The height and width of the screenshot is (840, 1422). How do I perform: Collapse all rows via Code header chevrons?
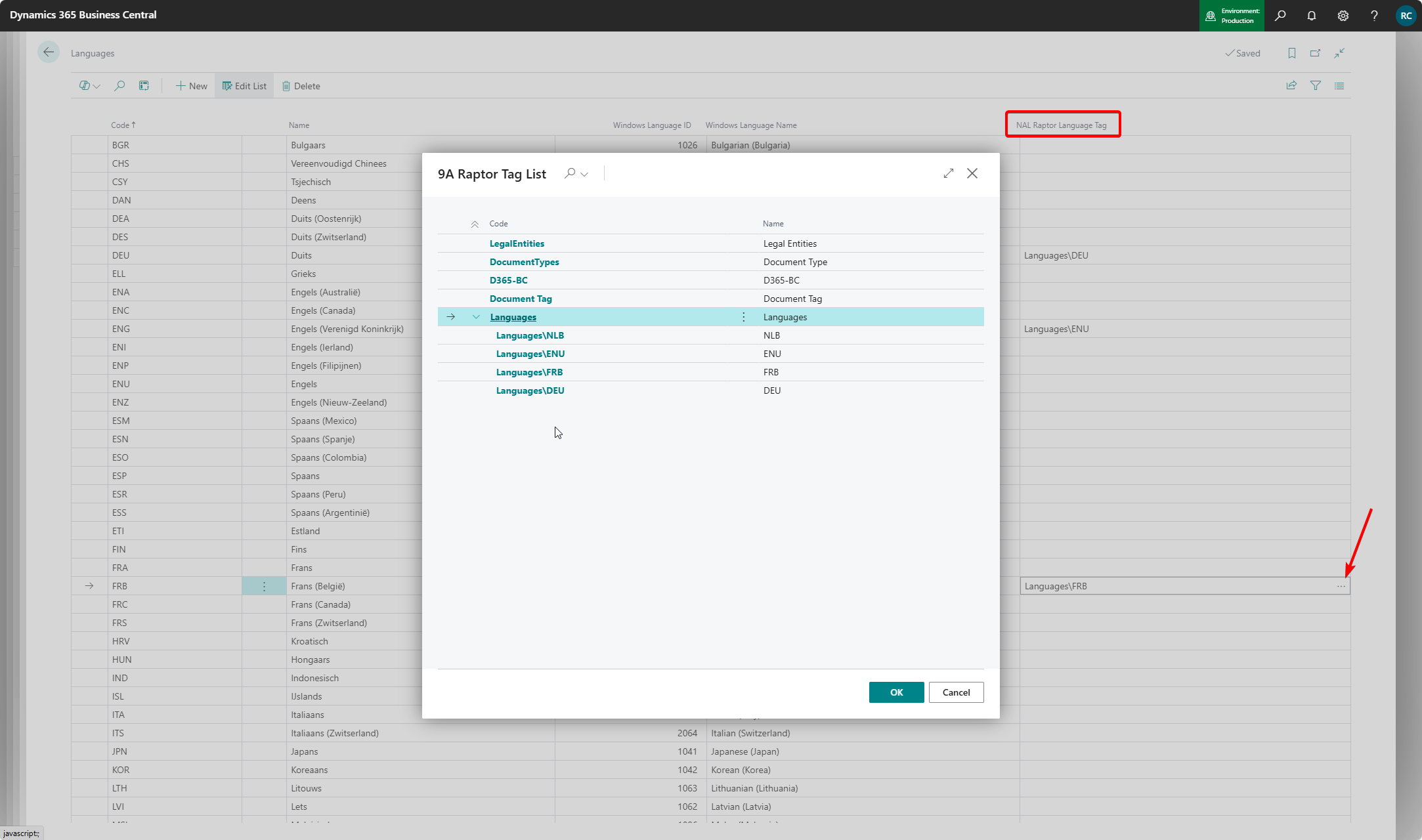click(475, 224)
